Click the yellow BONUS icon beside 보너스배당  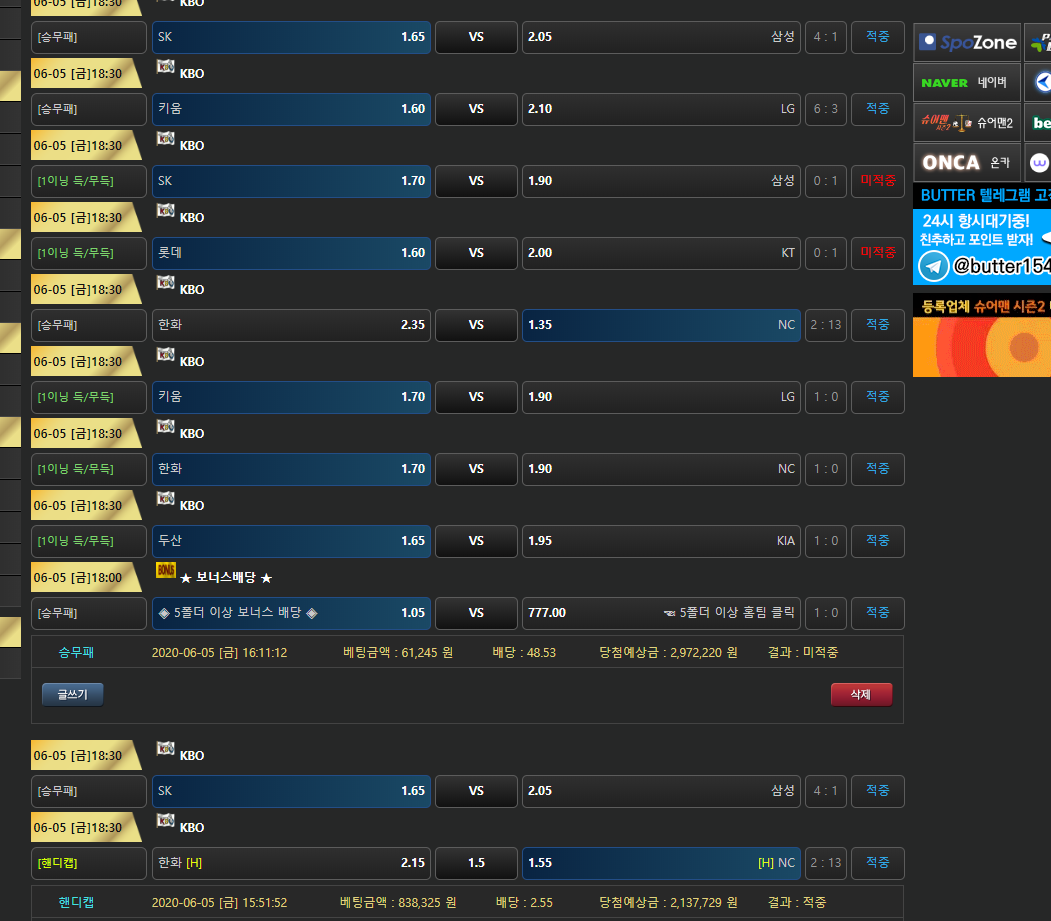166,570
